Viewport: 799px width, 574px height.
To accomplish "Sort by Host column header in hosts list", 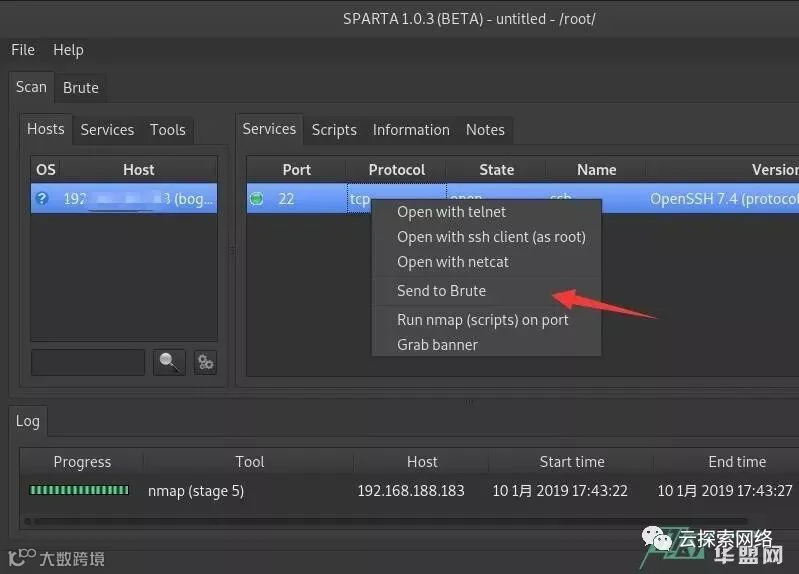I will click(139, 170).
